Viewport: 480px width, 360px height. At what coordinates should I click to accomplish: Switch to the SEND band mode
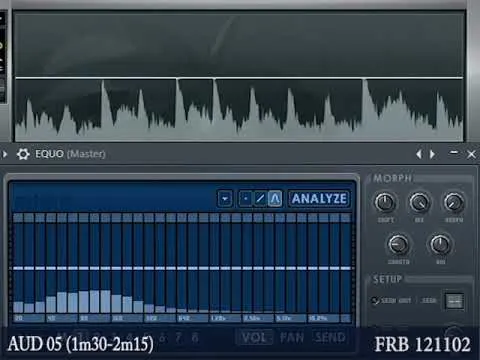coord(330,337)
